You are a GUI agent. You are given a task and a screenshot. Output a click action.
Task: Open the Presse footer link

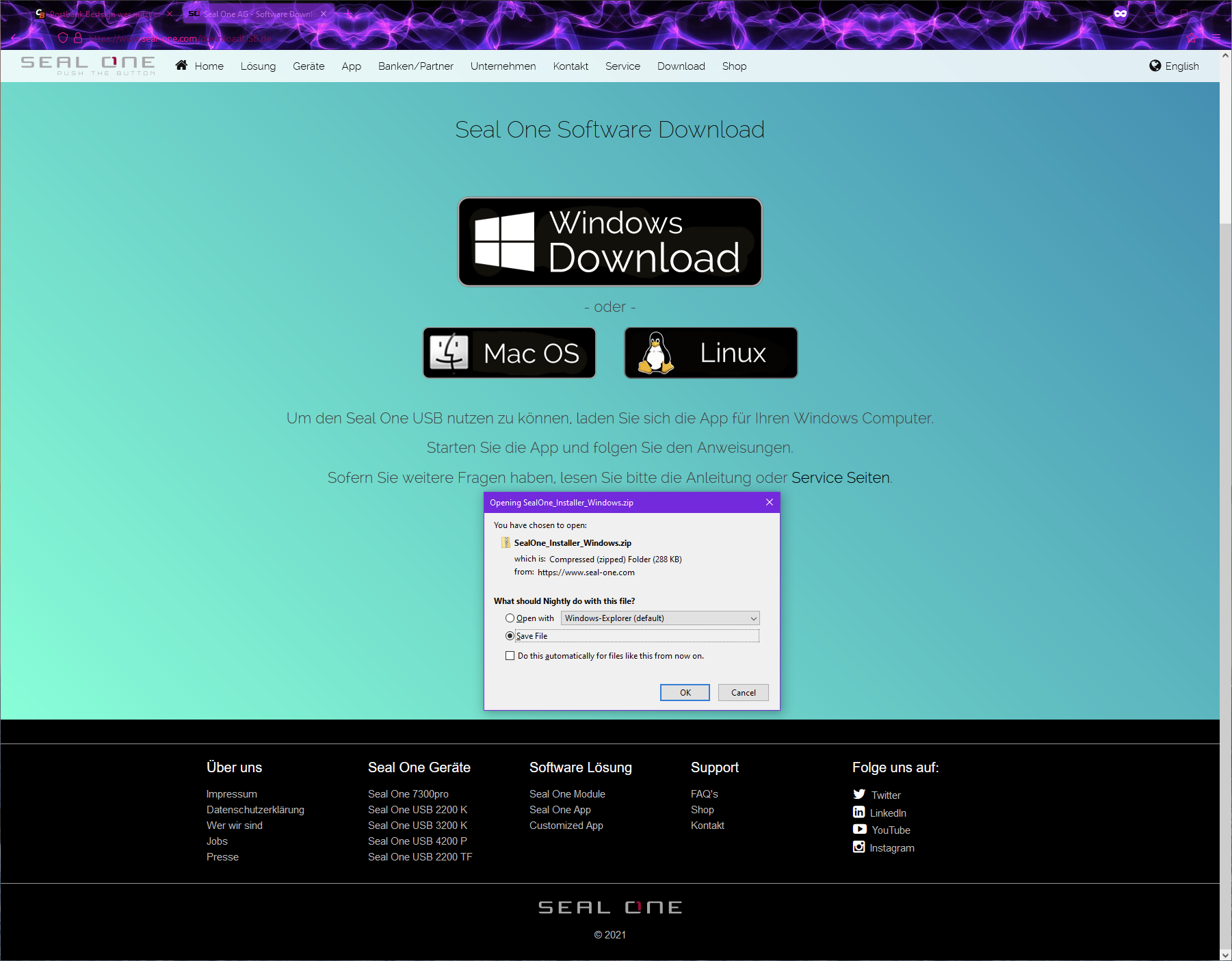coord(222,857)
